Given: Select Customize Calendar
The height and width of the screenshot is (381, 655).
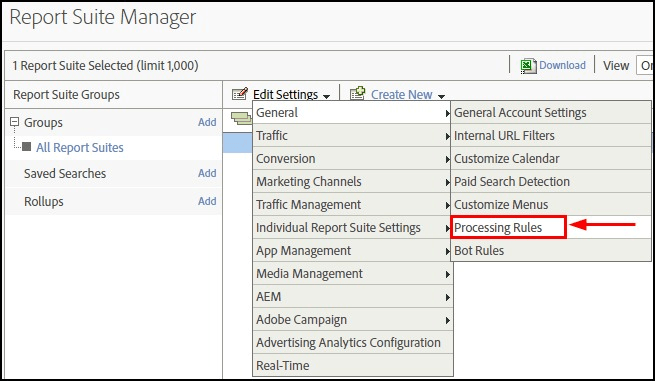Looking at the screenshot, I should click(x=551, y=158).
